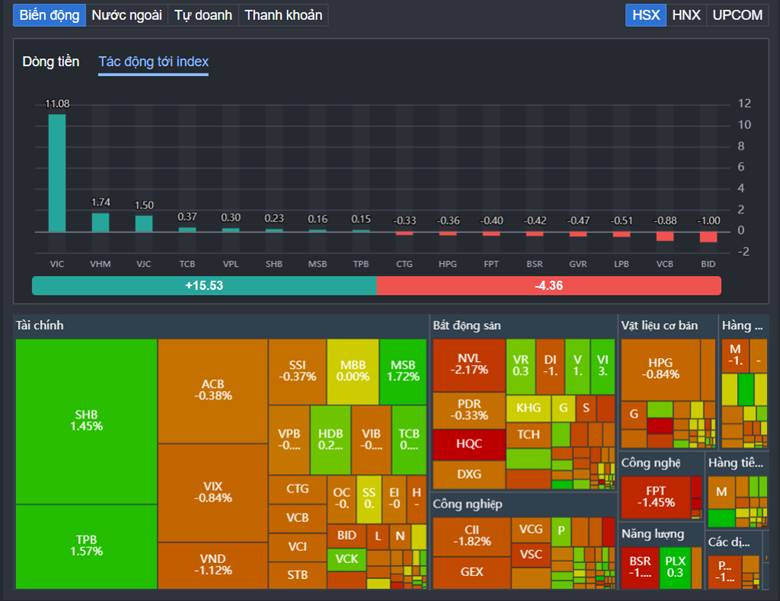Click the VPB heatmap tile
Image resolution: width=780 pixels, height=601 pixels.
(x=289, y=440)
